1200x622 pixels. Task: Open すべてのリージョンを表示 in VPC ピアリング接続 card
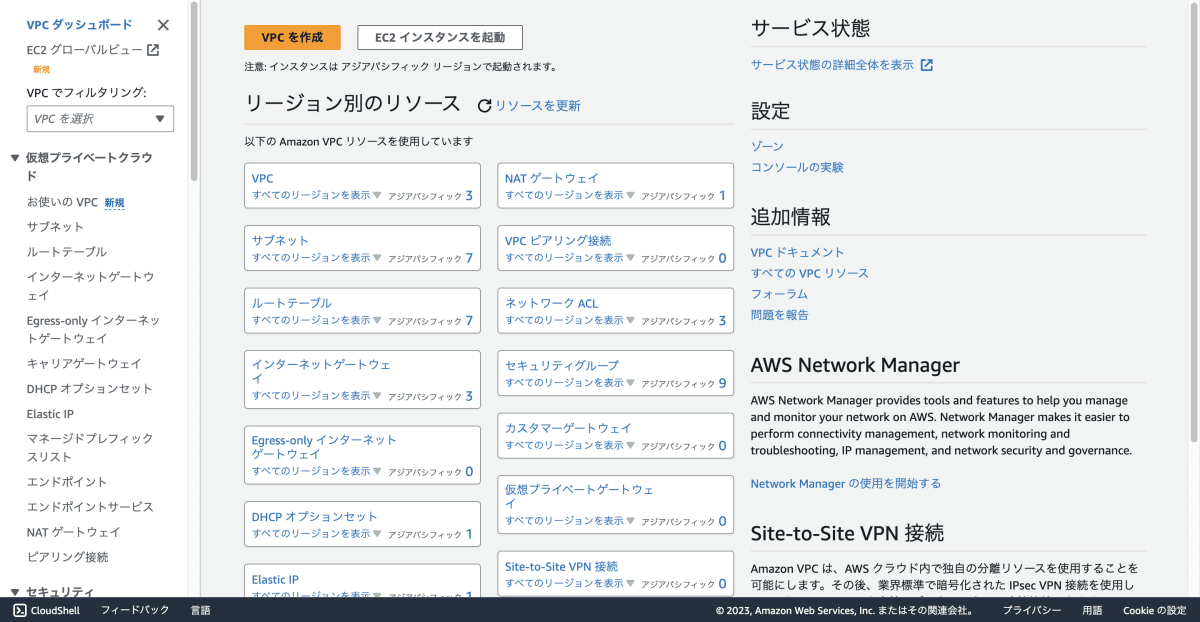pyautogui.click(x=569, y=258)
